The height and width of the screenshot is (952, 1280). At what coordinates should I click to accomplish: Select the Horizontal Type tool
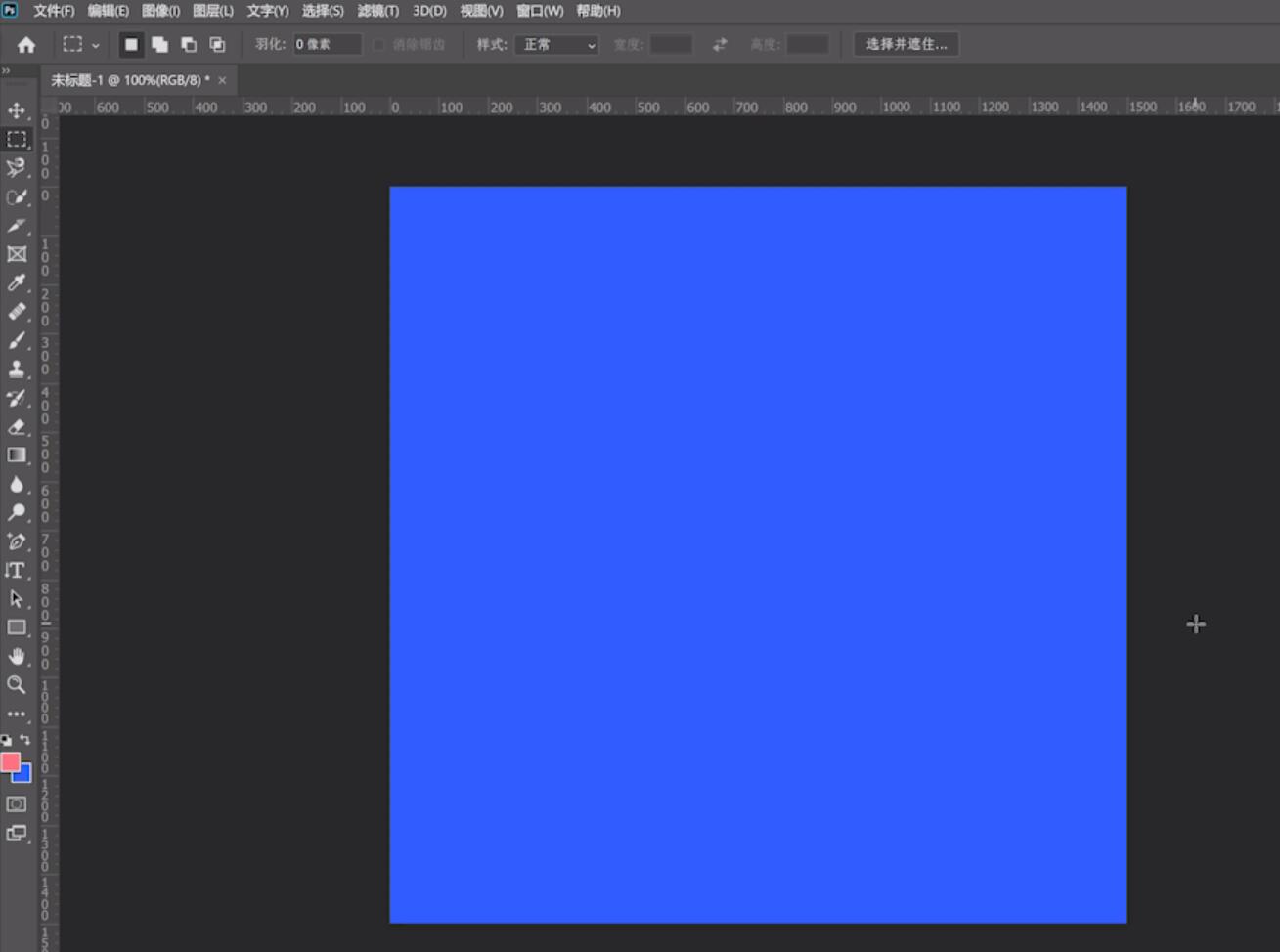click(x=17, y=570)
